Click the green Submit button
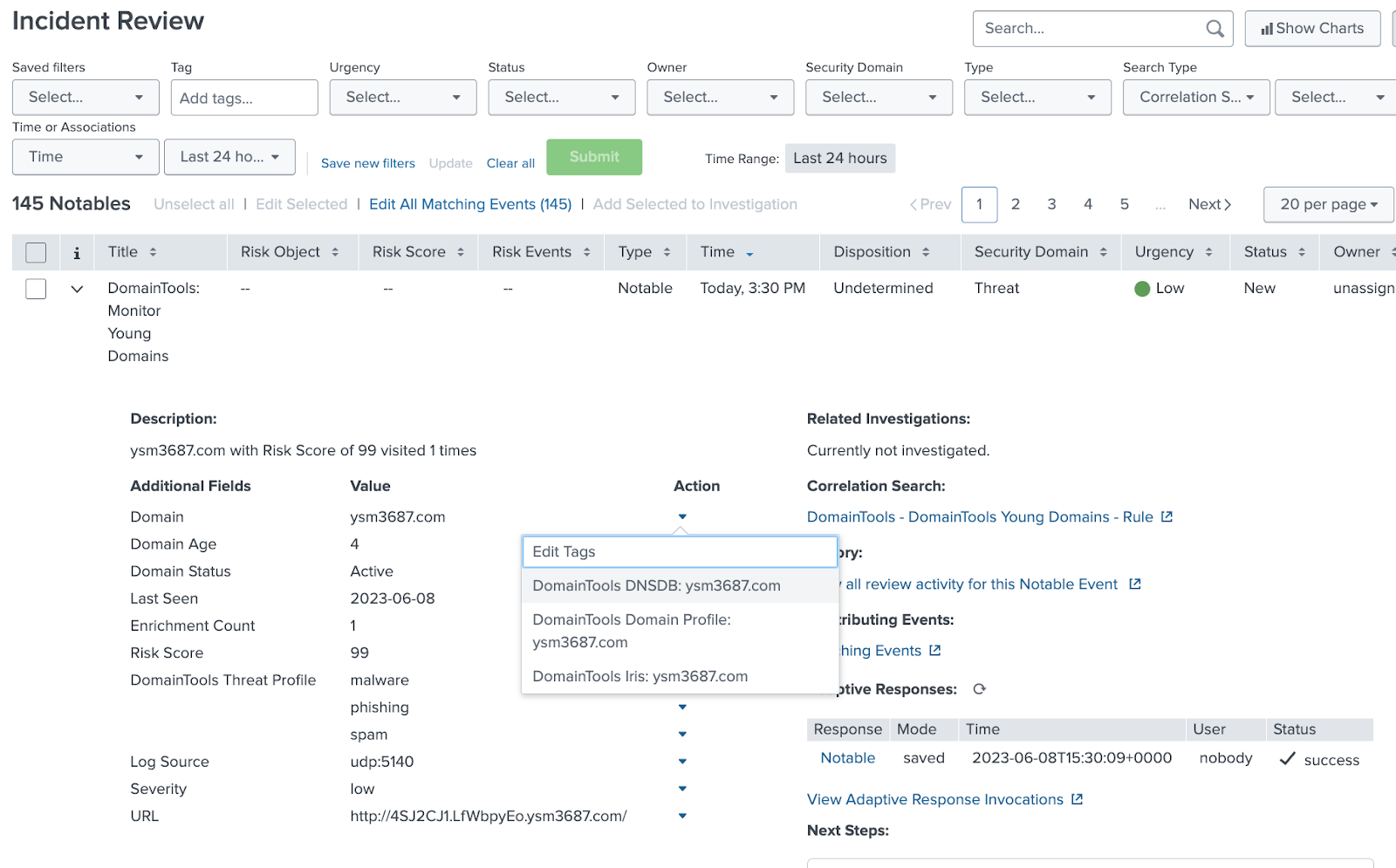The width and height of the screenshot is (1396, 868). coord(594,157)
